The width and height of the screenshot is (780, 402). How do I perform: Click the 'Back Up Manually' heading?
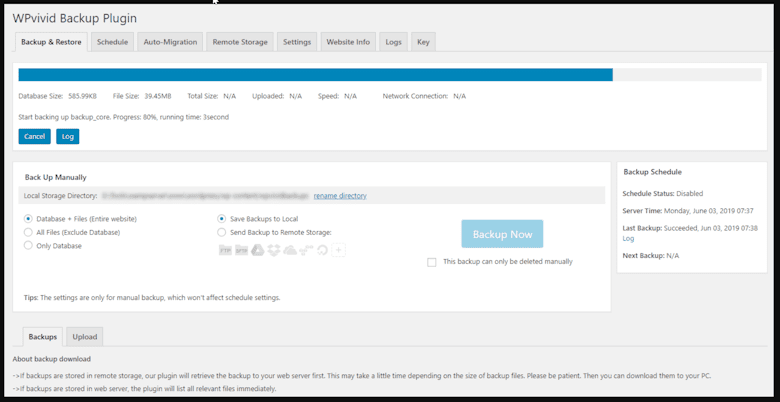tap(56, 177)
